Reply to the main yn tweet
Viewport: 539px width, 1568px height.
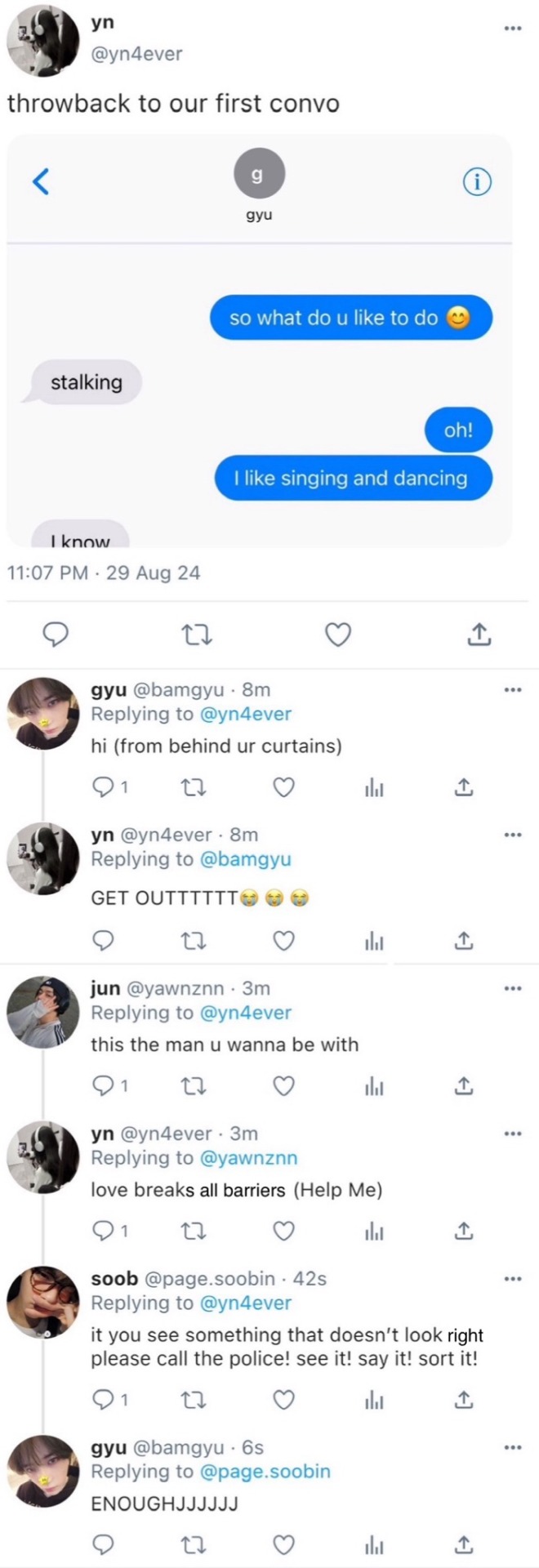[55, 635]
